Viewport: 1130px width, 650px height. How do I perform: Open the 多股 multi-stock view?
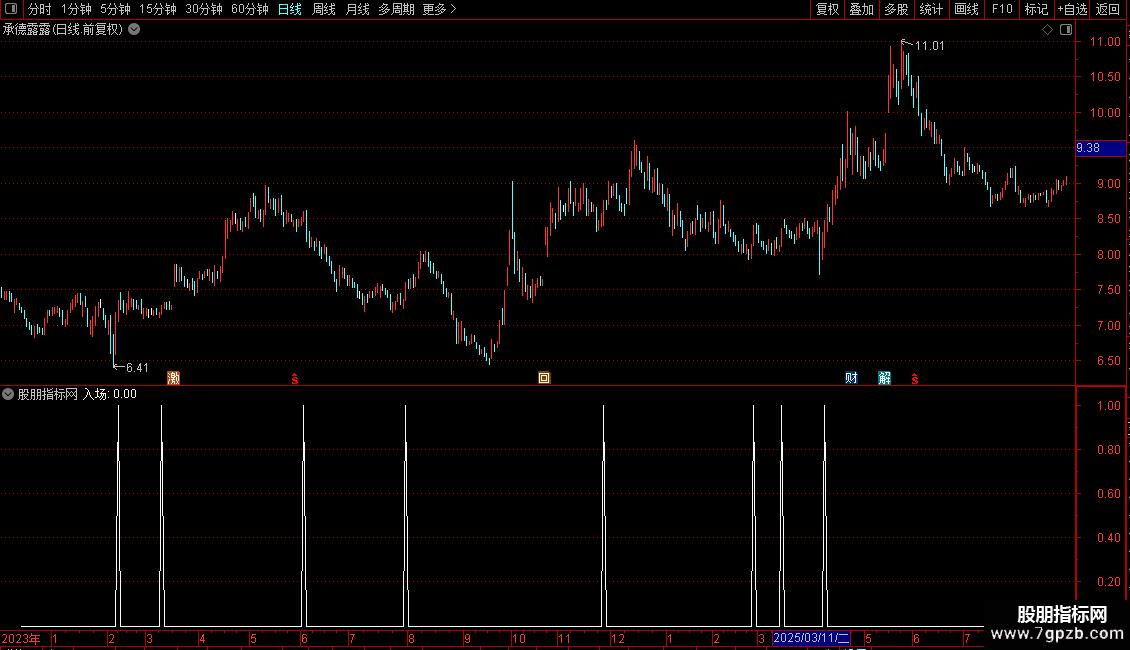tap(896, 9)
